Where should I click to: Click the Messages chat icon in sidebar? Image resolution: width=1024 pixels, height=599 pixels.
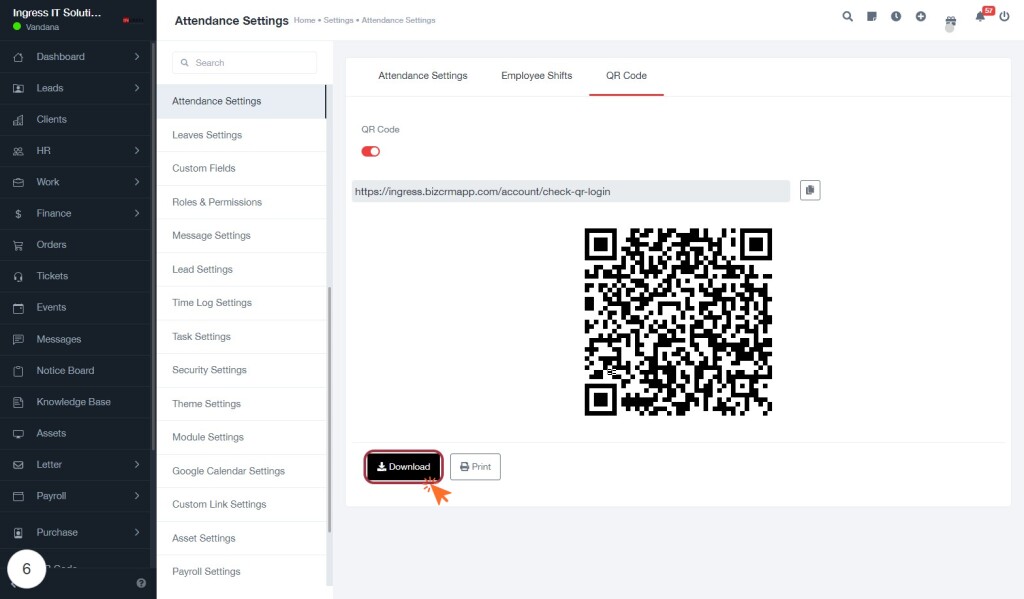point(18,339)
